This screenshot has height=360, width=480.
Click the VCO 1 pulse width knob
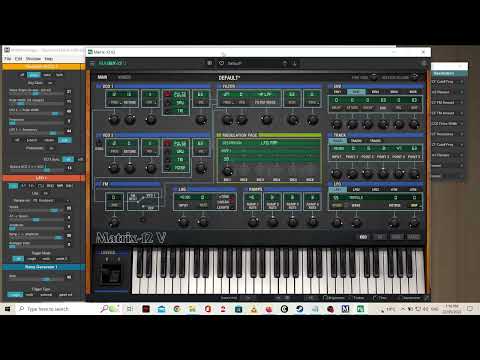[151, 119]
